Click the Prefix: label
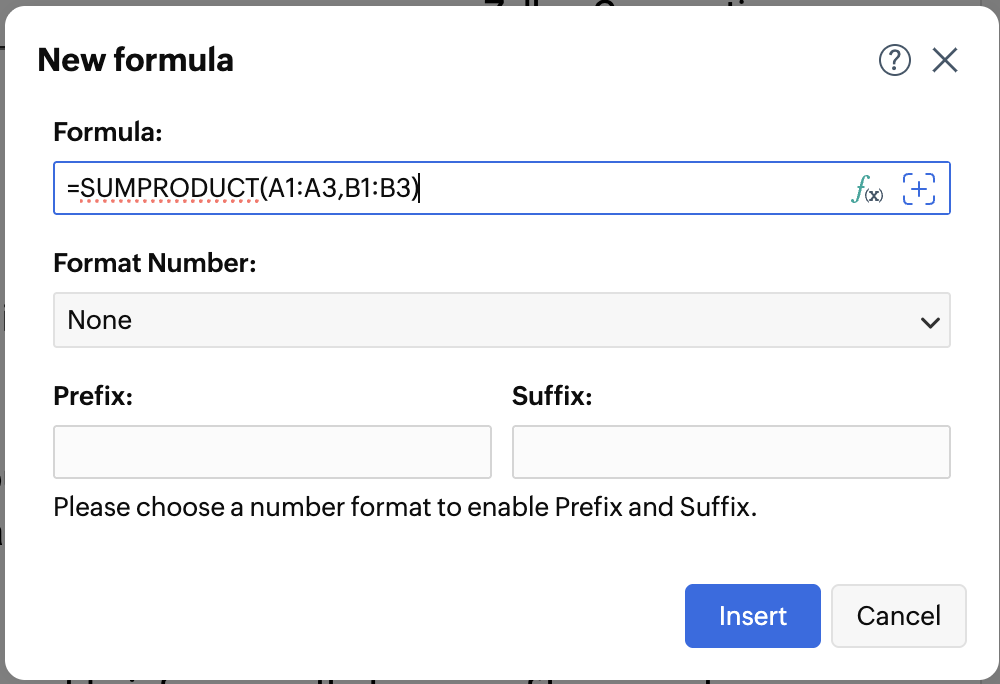Image resolution: width=1000 pixels, height=684 pixels. 93,396
